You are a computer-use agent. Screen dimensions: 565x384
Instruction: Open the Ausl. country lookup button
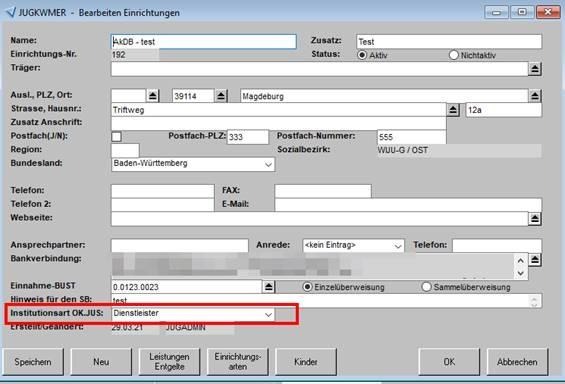coord(153,96)
